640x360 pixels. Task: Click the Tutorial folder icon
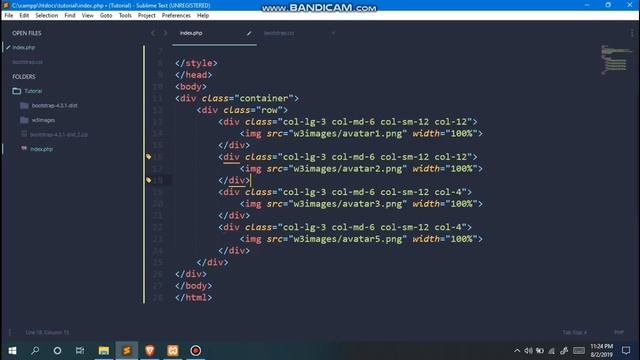17,91
